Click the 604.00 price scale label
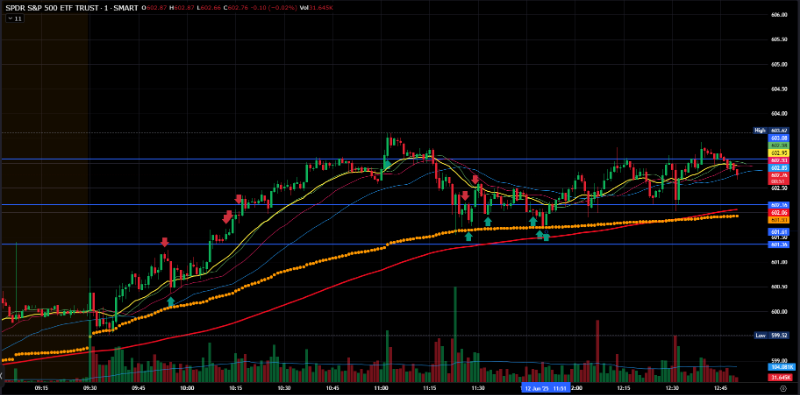Viewport: 800px width, 395px height. pyautogui.click(x=779, y=113)
